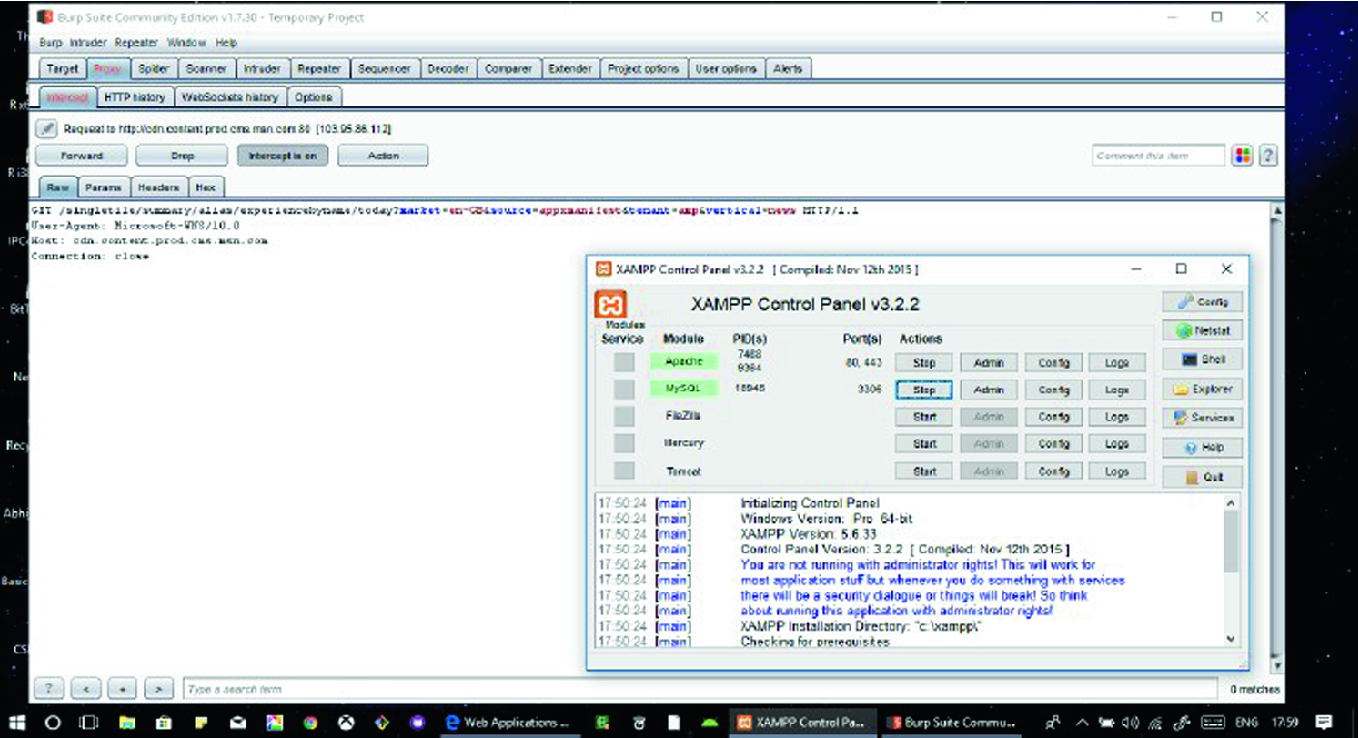Quit the XAMPP Control Panel
Screen dimensions: 1358x738
1203,477
